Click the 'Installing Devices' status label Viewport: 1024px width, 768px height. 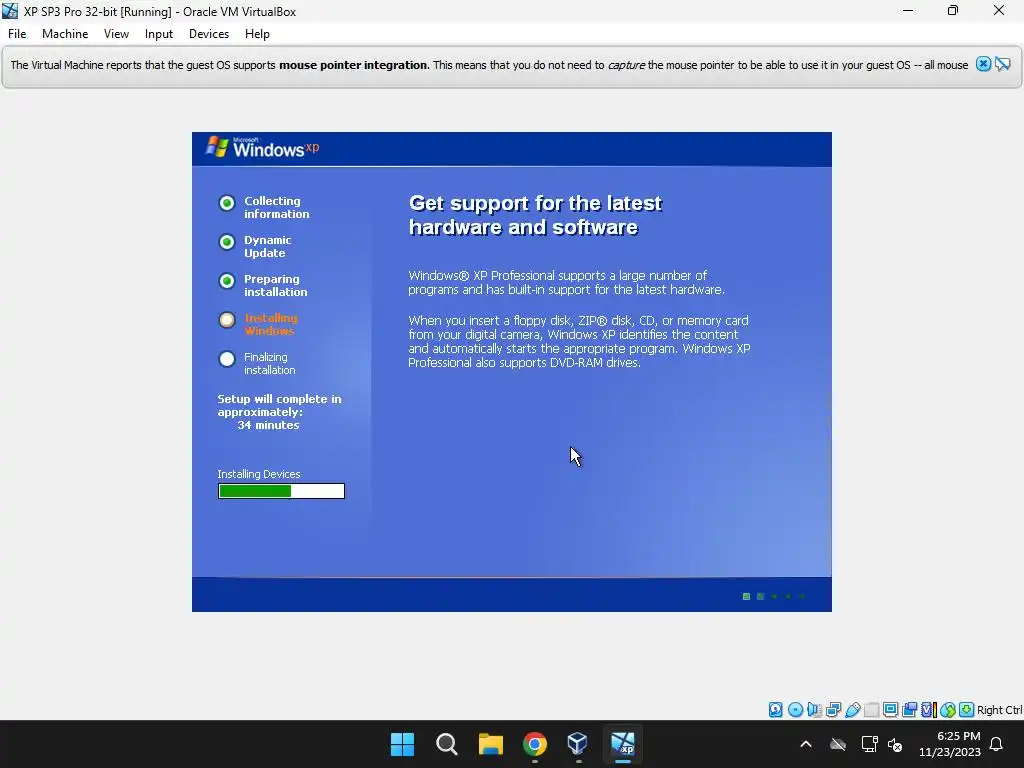(x=259, y=474)
